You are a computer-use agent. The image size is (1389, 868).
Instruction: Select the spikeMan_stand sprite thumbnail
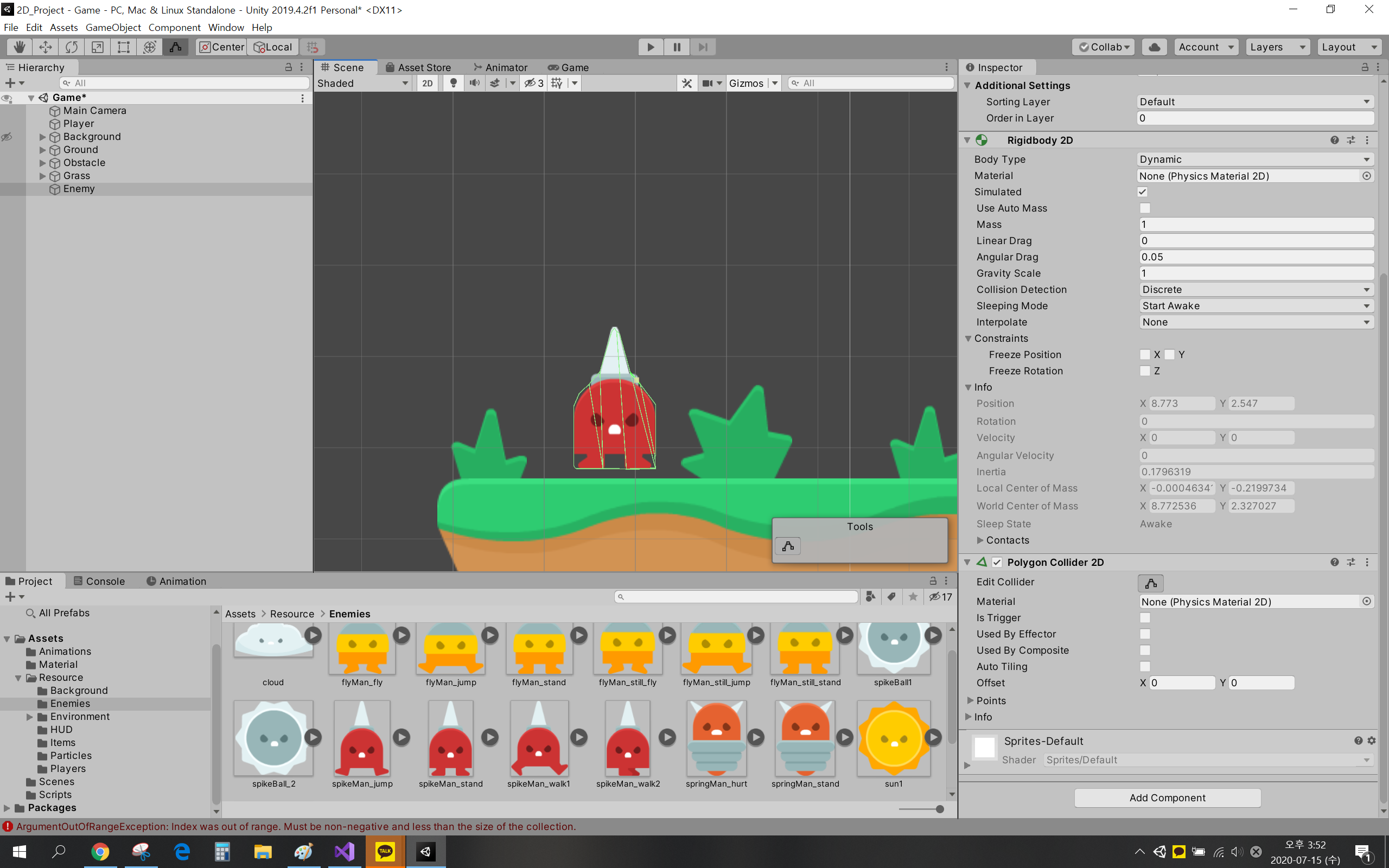pos(450,739)
